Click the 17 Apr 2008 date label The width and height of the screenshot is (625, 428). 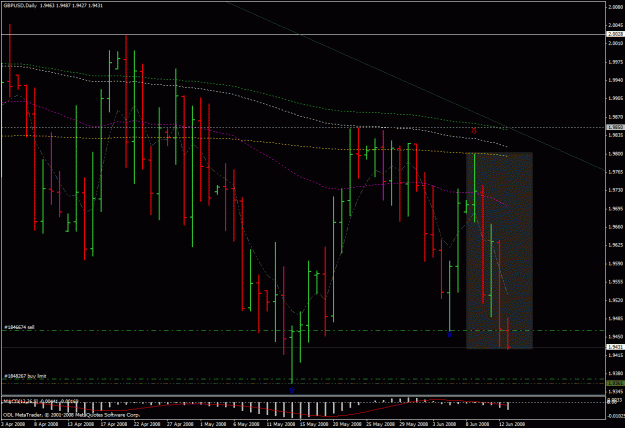(x=114, y=424)
